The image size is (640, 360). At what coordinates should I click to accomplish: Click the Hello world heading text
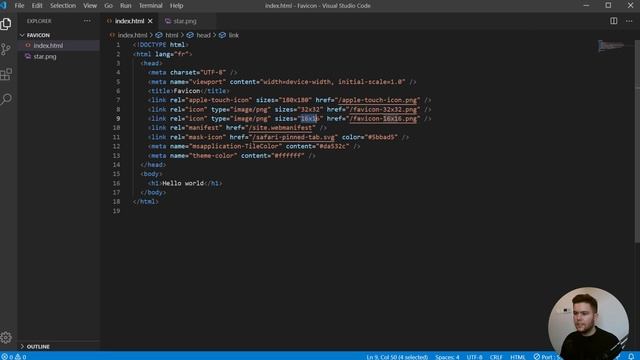click(x=183, y=183)
